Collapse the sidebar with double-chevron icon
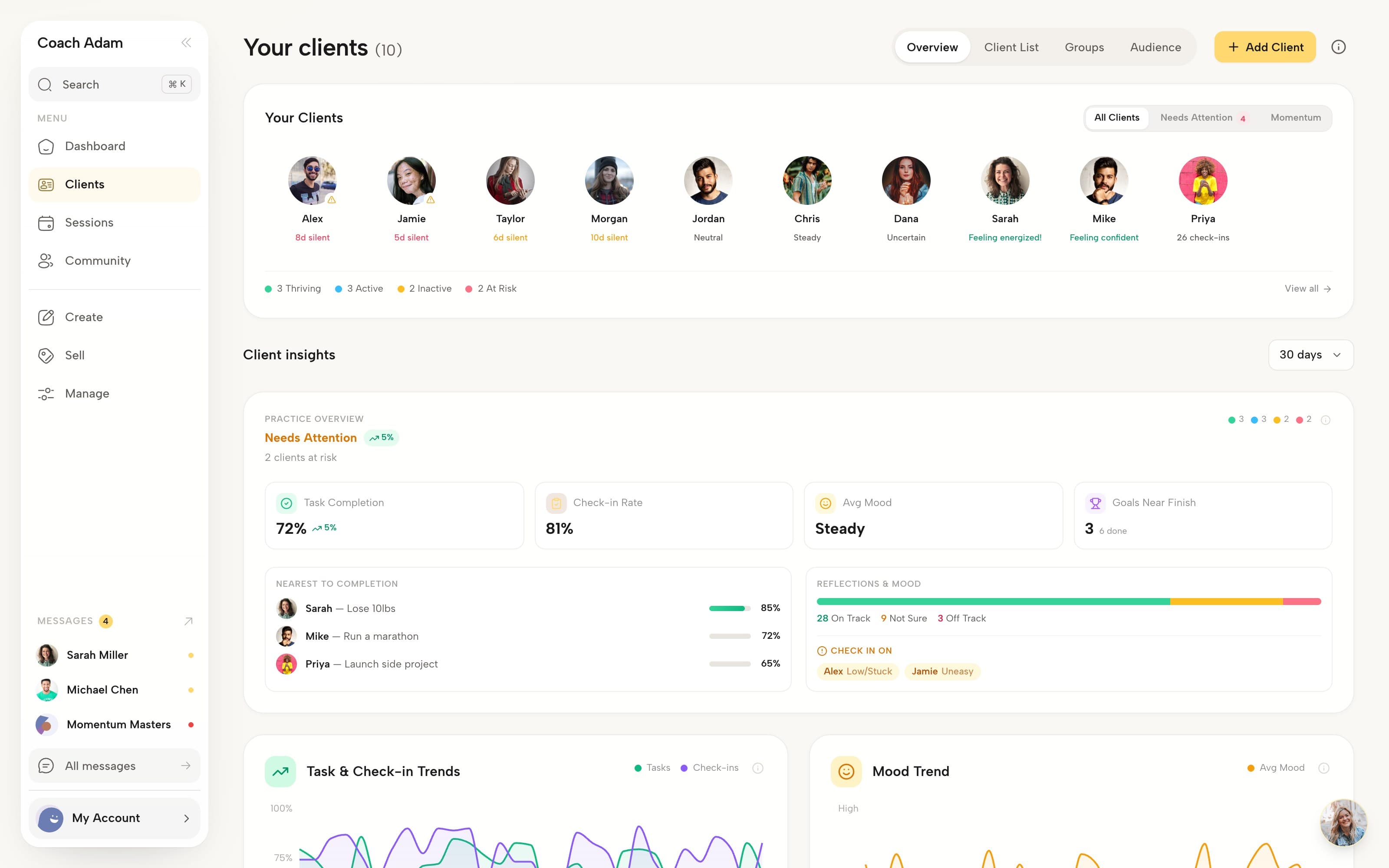Viewport: 1389px width, 868px height. (x=186, y=43)
